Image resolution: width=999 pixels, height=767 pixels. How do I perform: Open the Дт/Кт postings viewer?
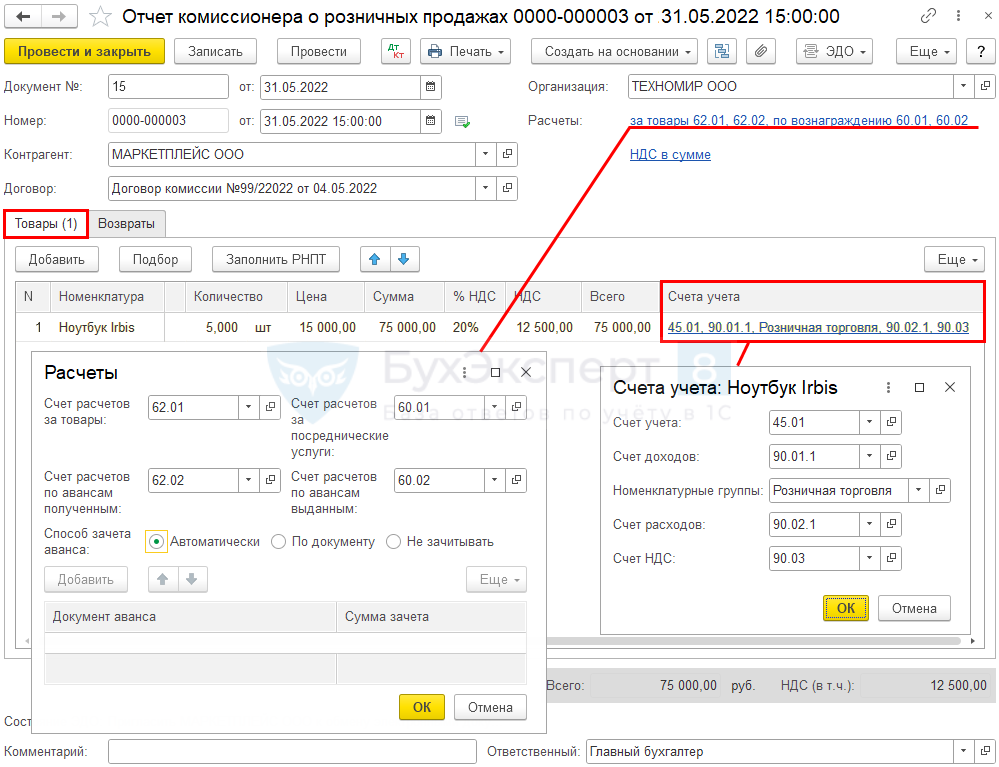pyautogui.click(x=396, y=52)
